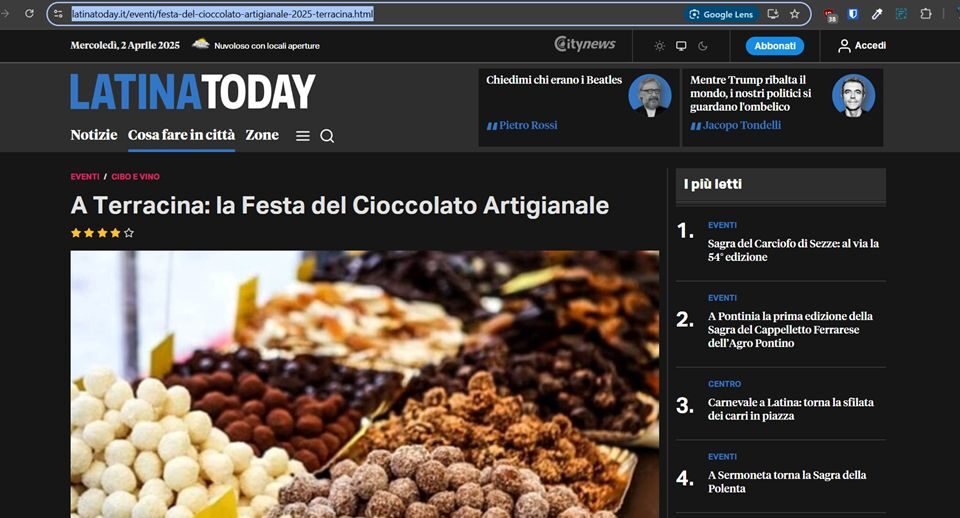Image resolution: width=960 pixels, height=518 pixels.
Task: Click the date Mercoledì, 2 Aprile 2025
Action: 125,45
